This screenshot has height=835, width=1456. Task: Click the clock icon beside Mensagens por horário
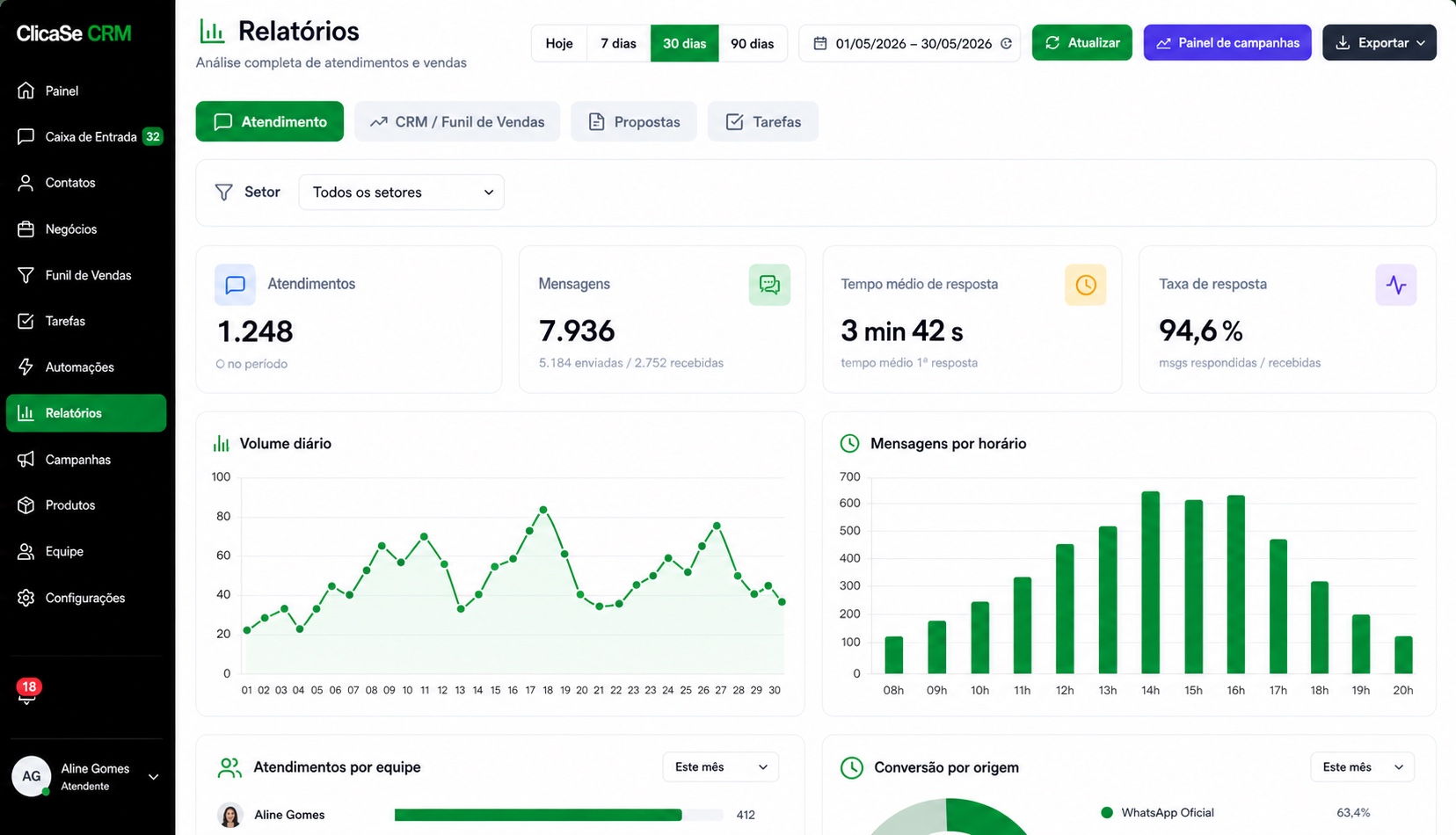click(x=849, y=444)
